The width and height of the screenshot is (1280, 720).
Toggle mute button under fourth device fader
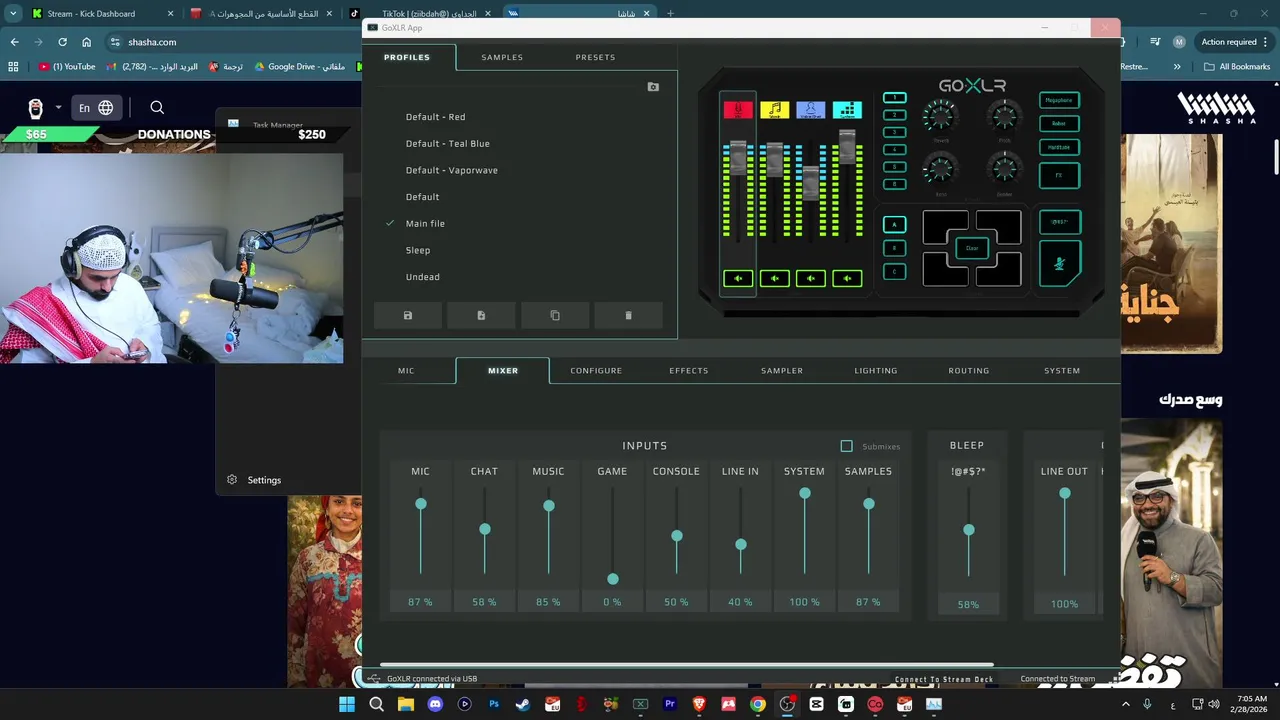(x=847, y=279)
